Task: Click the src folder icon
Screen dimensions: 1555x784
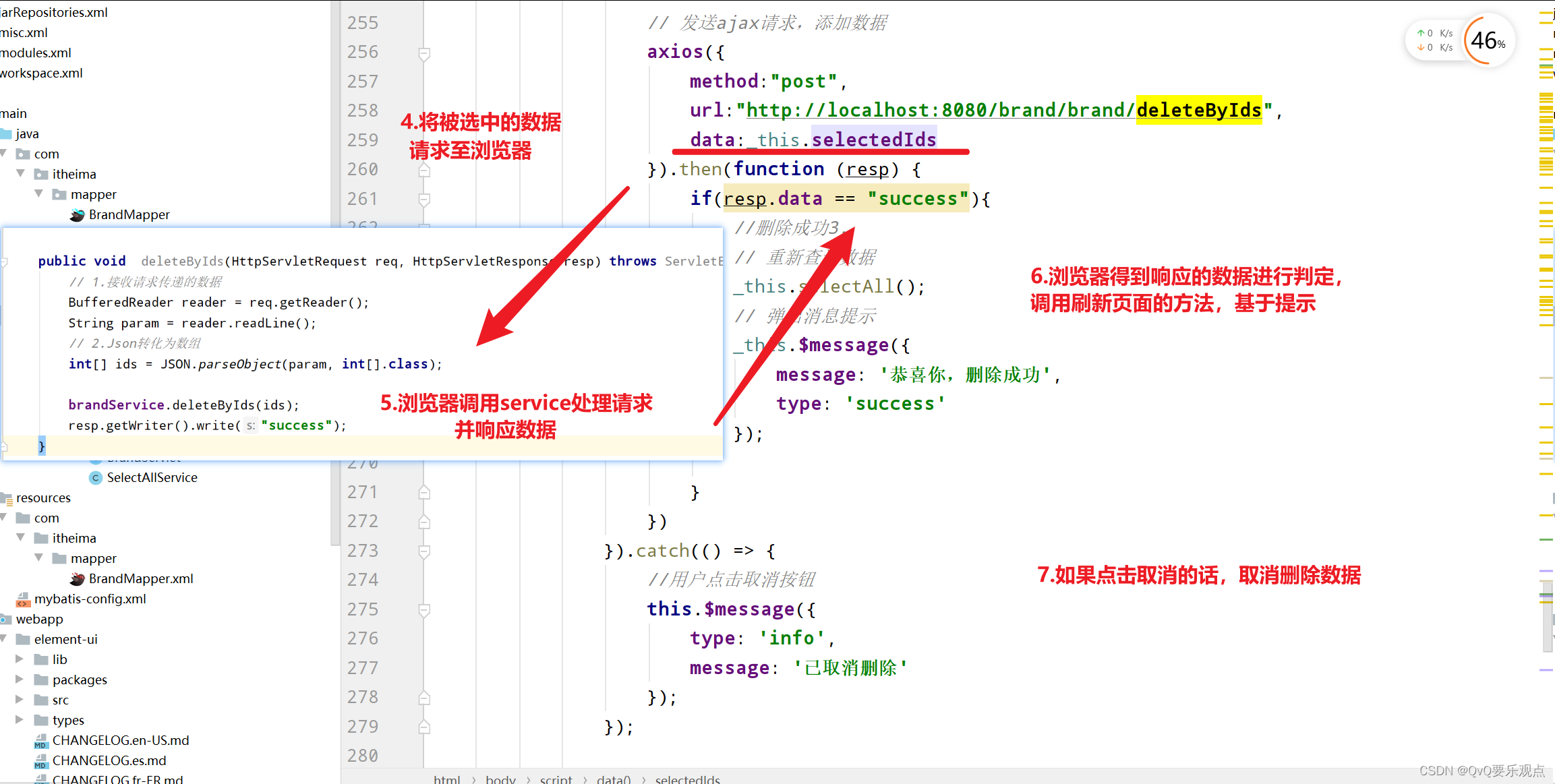Action: 41,700
